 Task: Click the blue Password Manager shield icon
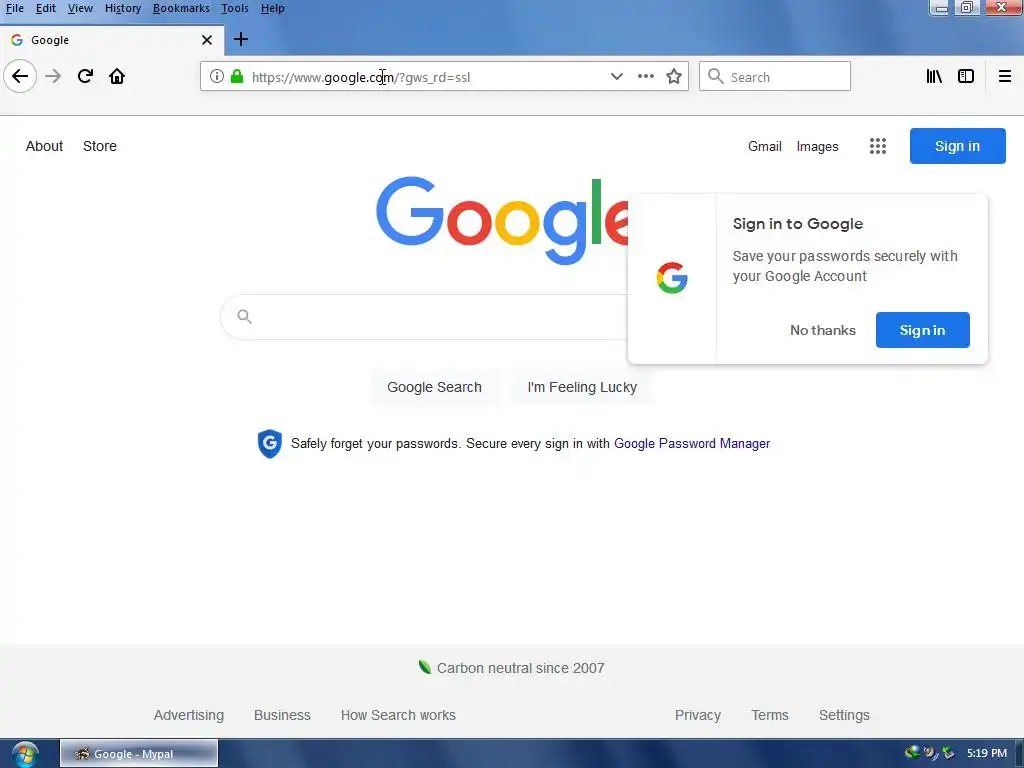tap(270, 443)
